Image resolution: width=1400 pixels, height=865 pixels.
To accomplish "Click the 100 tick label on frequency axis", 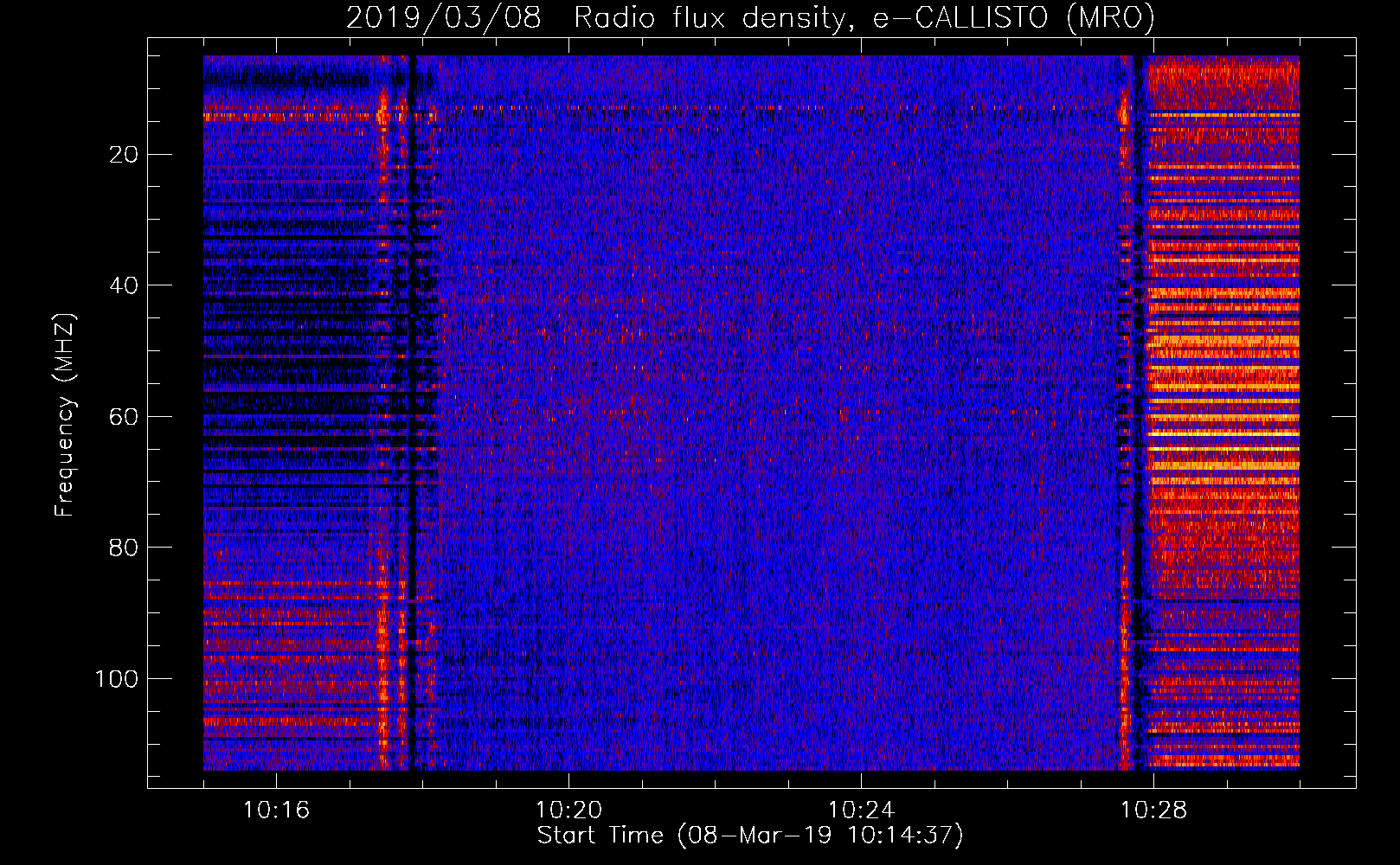I will coord(116,679).
